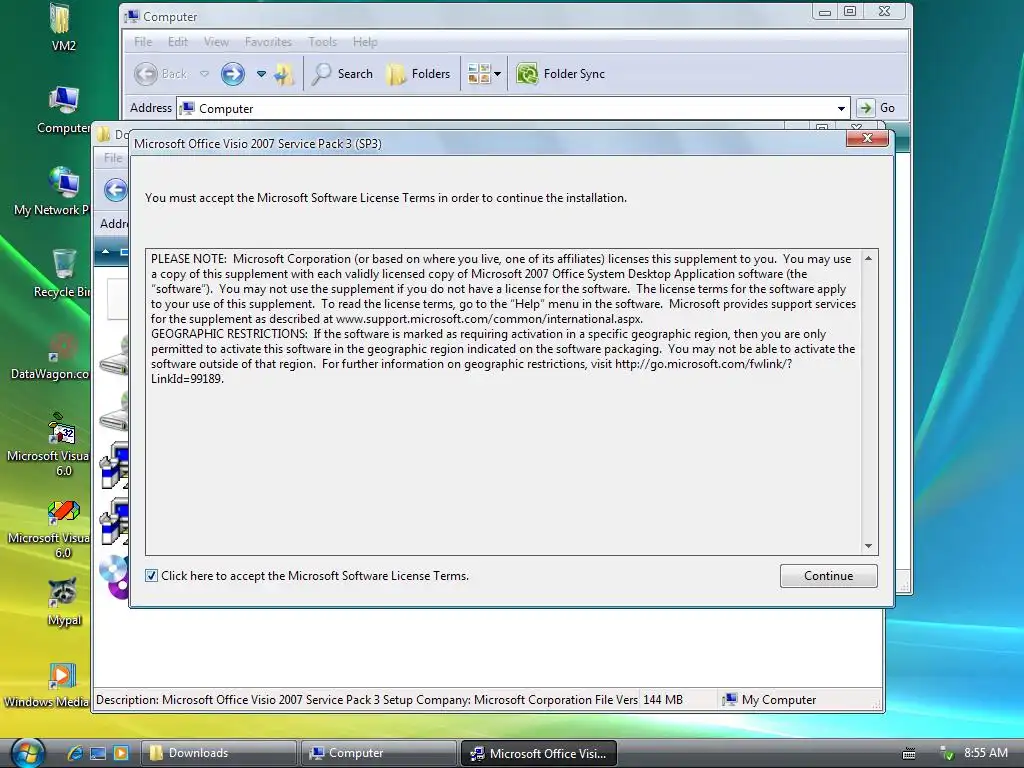Viewport: 1024px width, 768px height.
Task: Click the Continue button
Action: click(828, 575)
